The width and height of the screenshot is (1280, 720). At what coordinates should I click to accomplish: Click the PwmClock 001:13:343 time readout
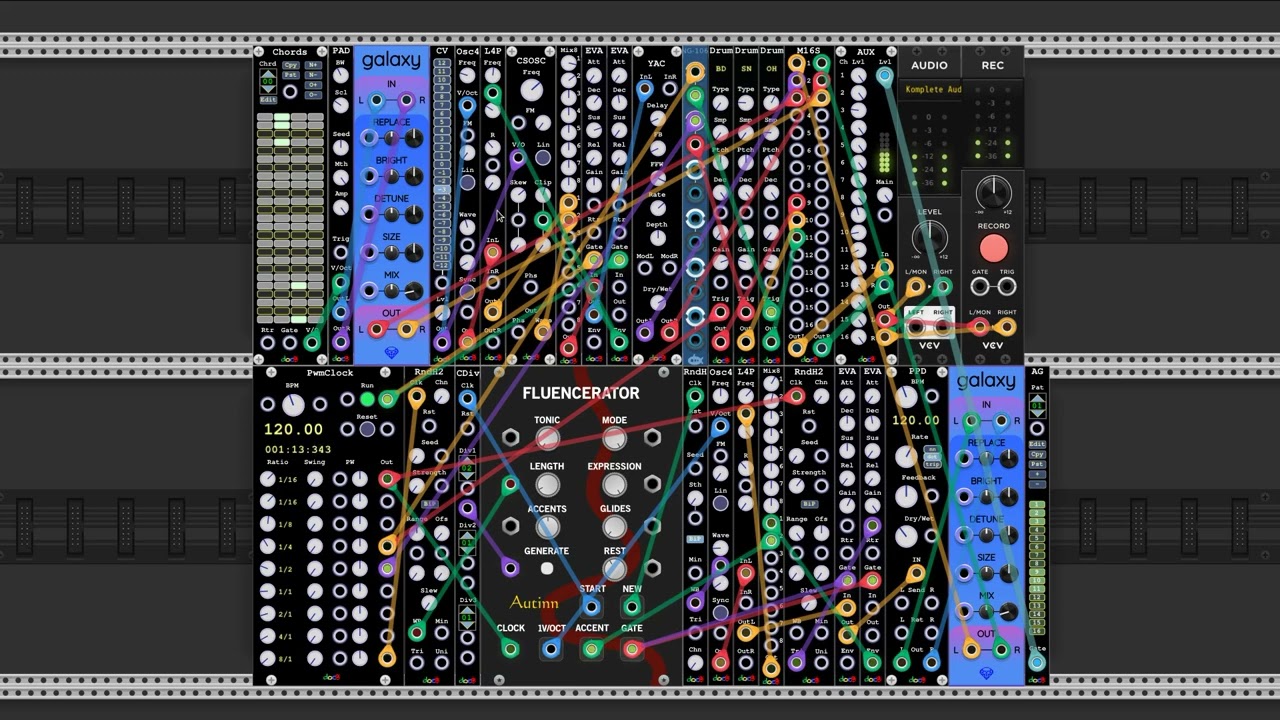pyautogui.click(x=298, y=450)
